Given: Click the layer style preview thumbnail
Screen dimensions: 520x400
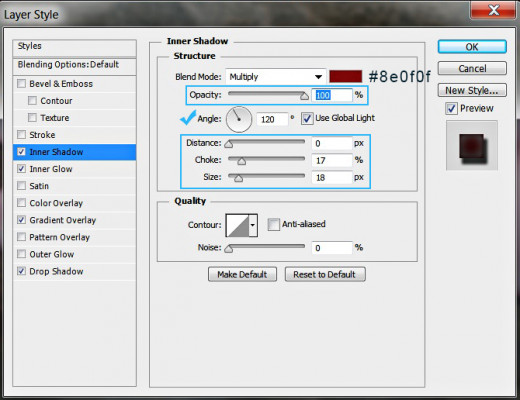Looking at the screenshot, I should pyautogui.click(x=472, y=146).
